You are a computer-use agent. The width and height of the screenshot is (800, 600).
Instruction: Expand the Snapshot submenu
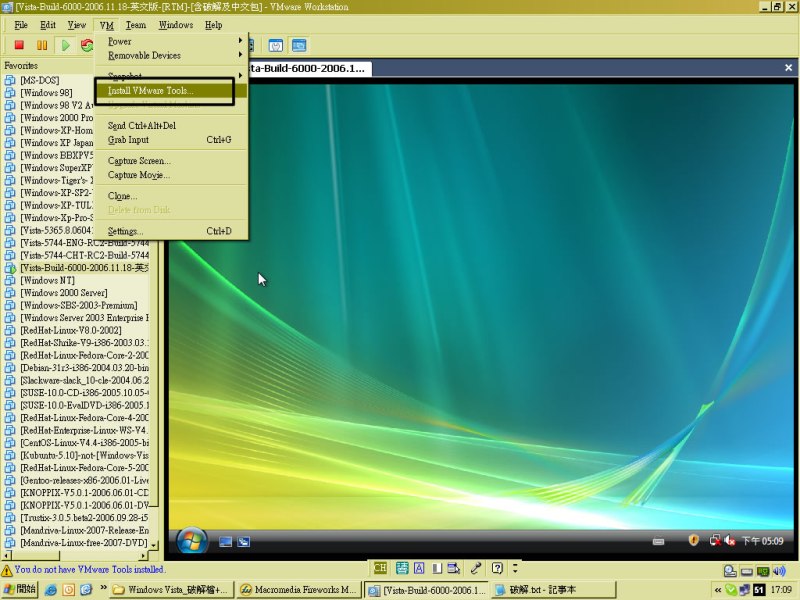[x=171, y=76]
